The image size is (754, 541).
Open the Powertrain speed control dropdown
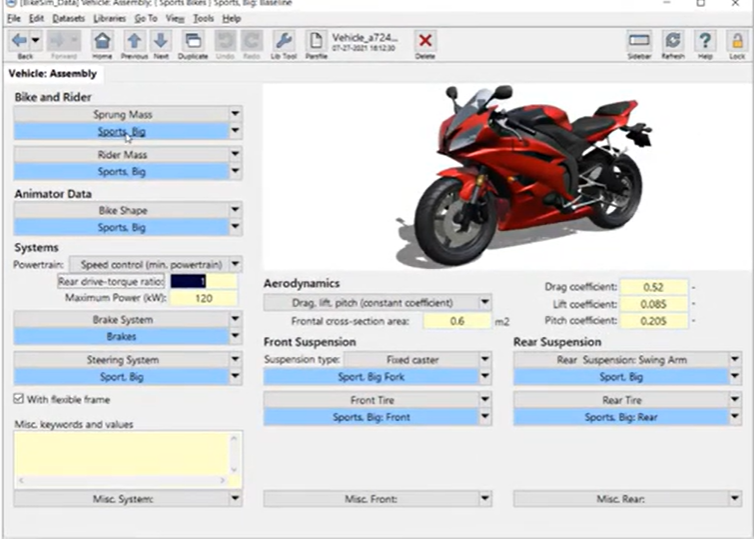tap(156, 264)
